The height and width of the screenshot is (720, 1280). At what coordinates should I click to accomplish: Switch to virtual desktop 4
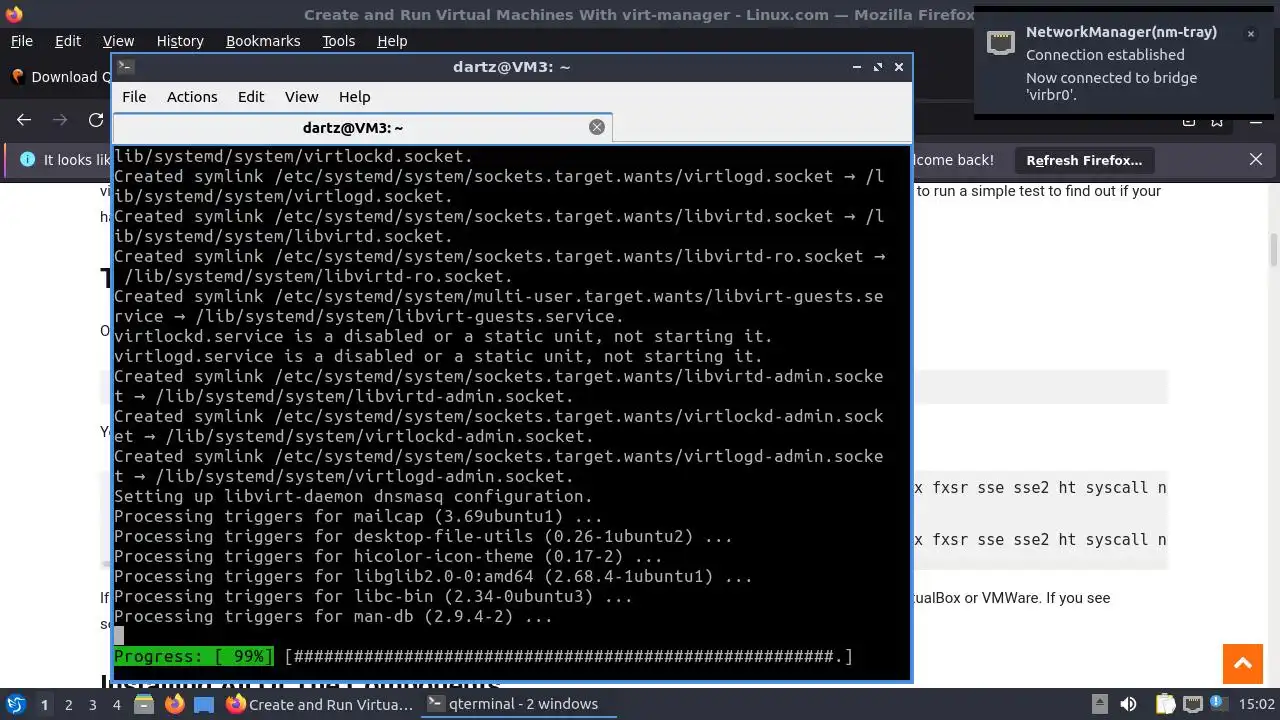pos(116,704)
